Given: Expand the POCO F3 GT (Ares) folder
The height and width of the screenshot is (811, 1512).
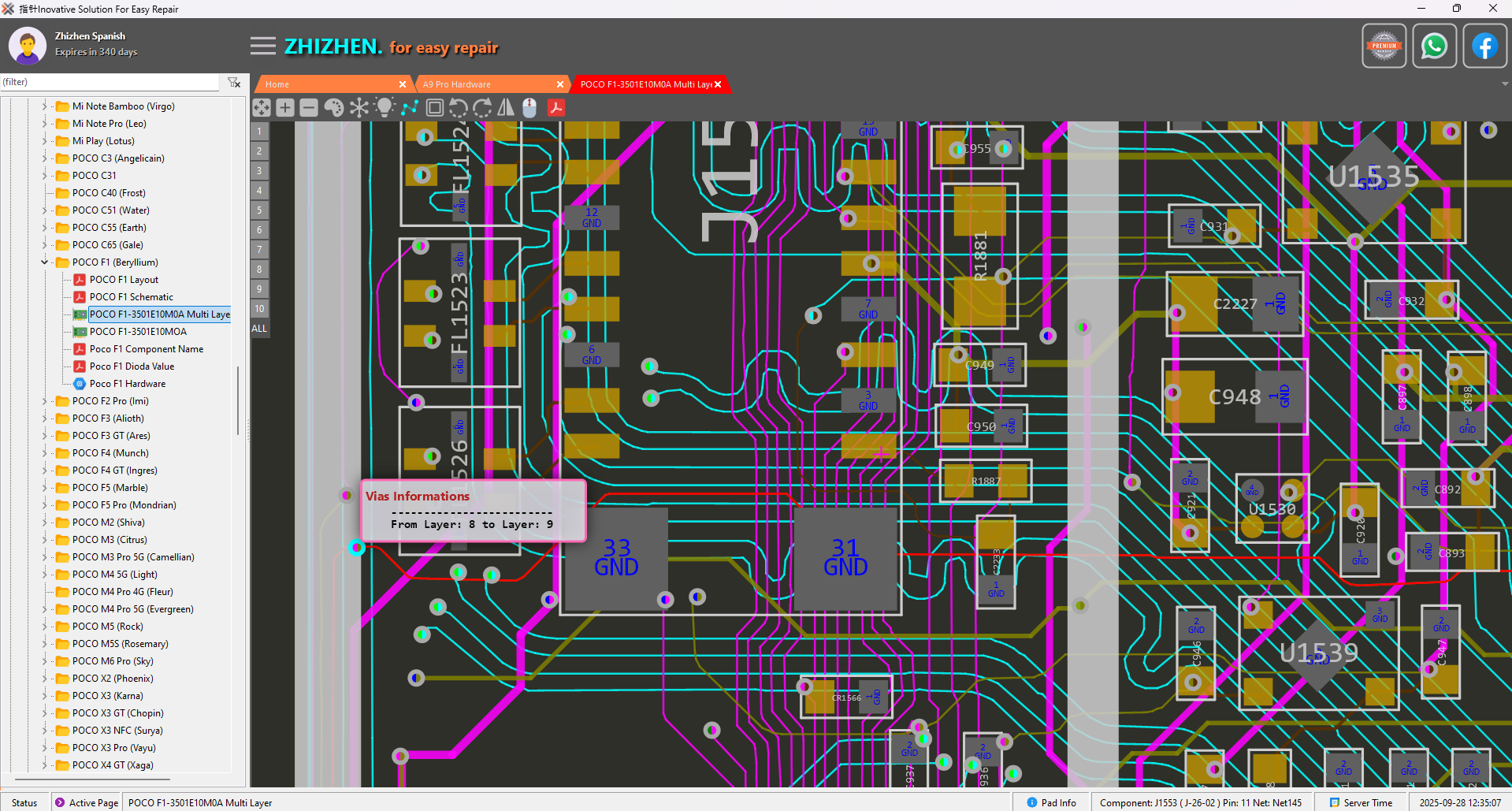Looking at the screenshot, I should coord(44,436).
